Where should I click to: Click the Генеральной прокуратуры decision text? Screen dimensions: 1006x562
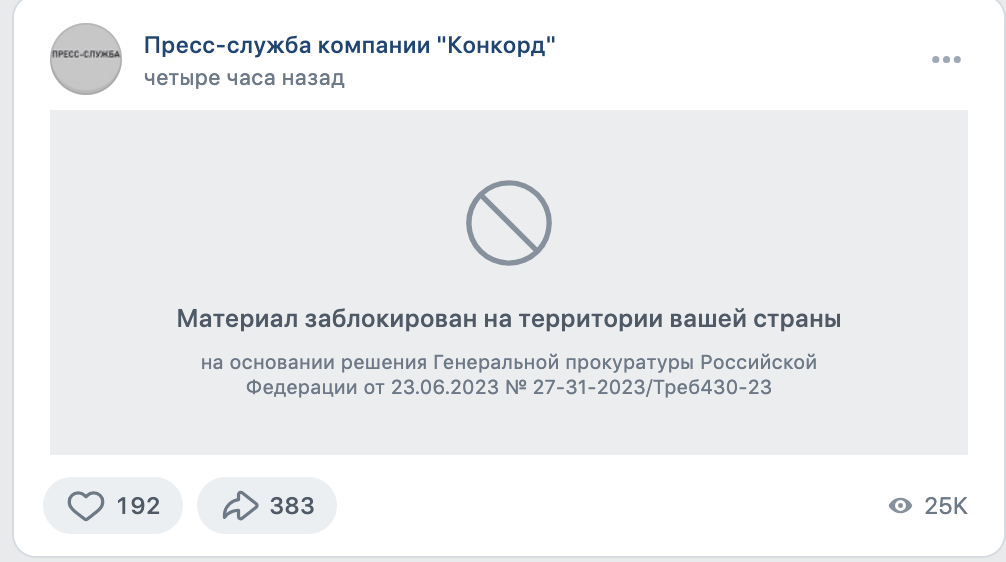coord(566,362)
